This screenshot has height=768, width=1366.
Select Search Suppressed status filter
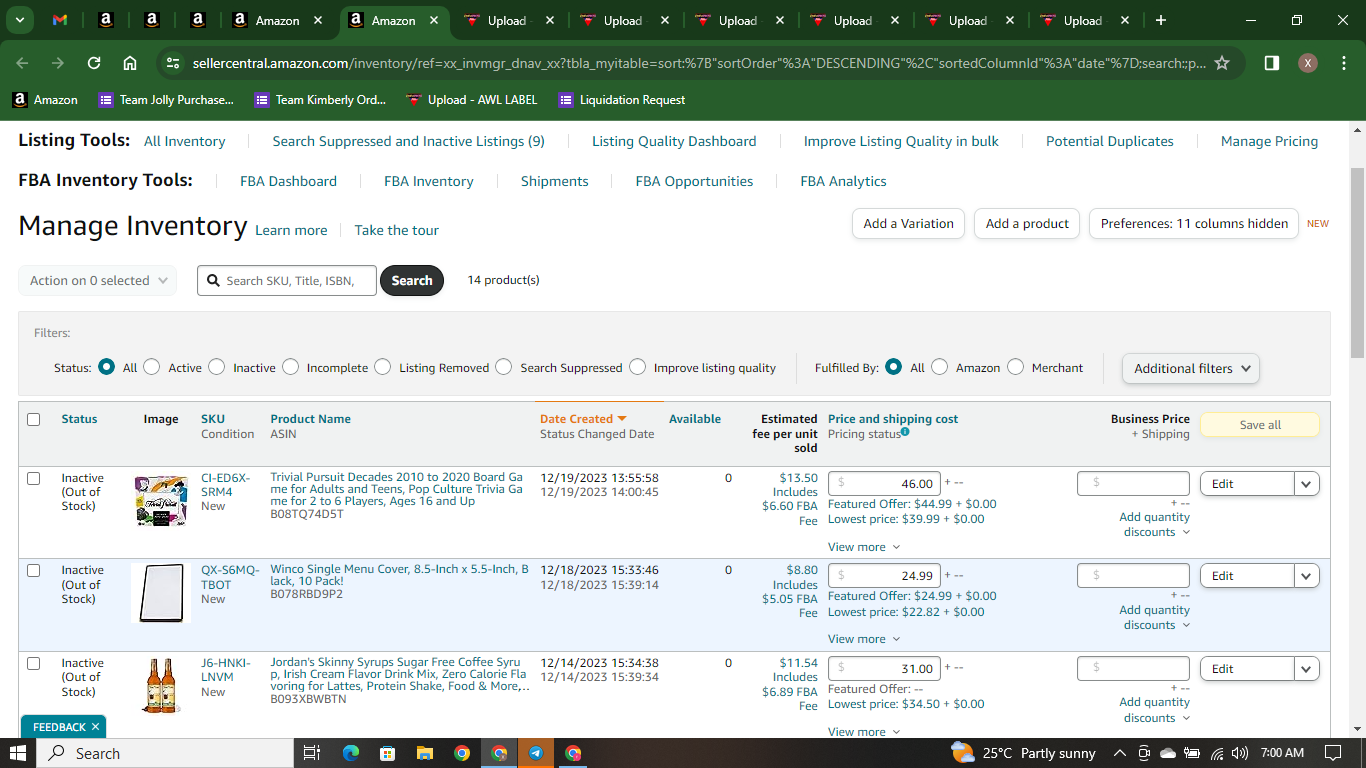coord(504,367)
